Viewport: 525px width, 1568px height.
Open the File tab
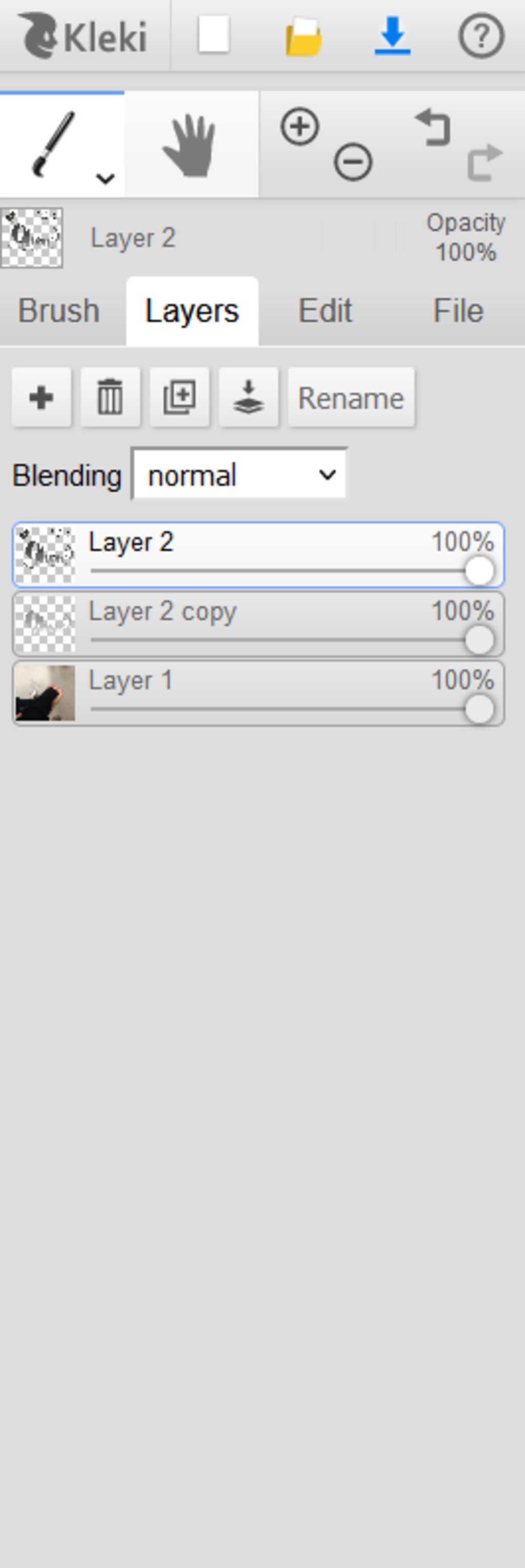click(458, 311)
